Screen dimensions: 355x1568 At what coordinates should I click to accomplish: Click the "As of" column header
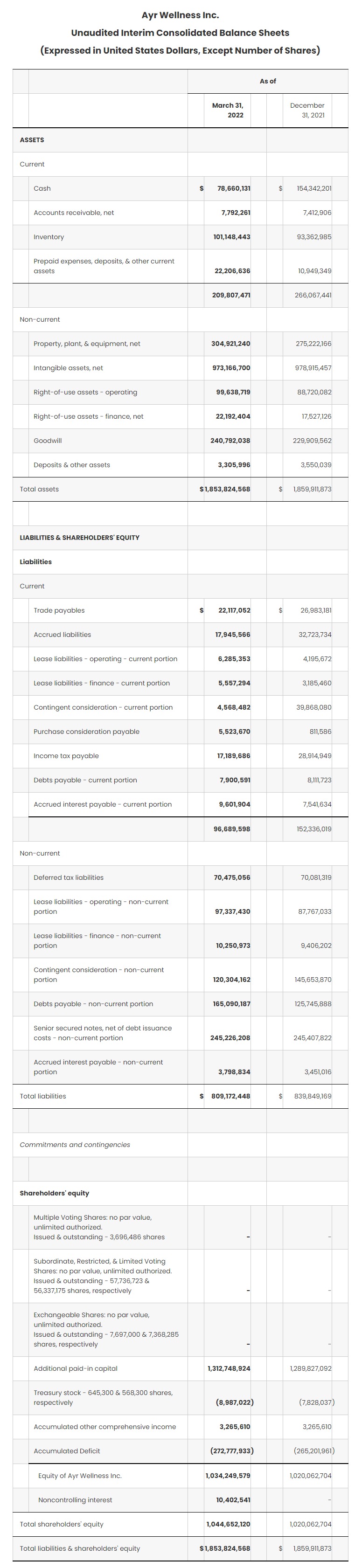(267, 81)
